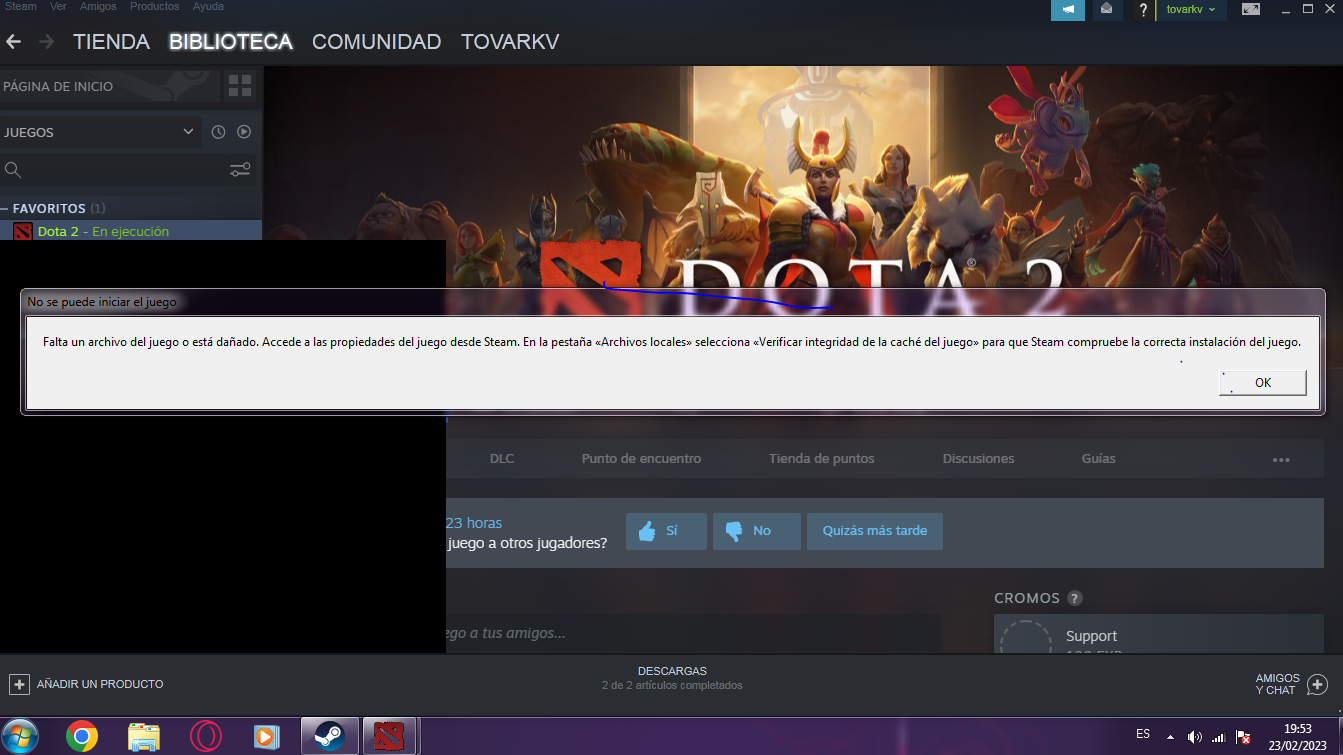Open advanced filter sliders icon
Image resolution: width=1343 pixels, height=755 pixels.
click(240, 170)
